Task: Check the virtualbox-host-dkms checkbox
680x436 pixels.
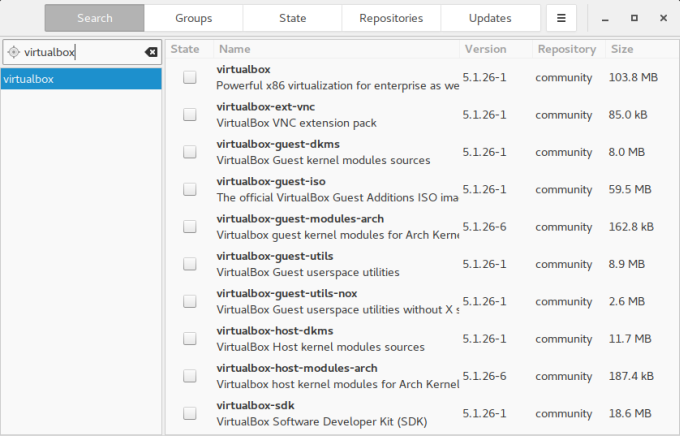Action: [190, 338]
